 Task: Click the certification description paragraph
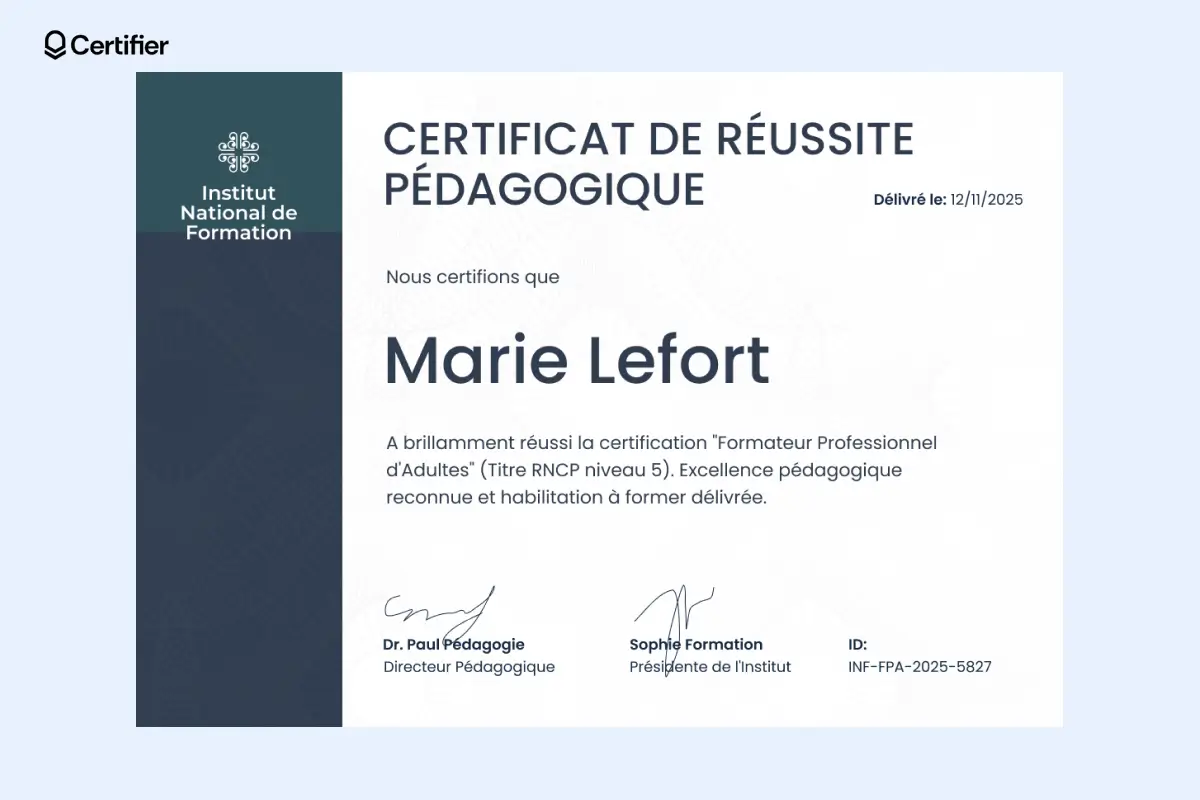pos(662,469)
